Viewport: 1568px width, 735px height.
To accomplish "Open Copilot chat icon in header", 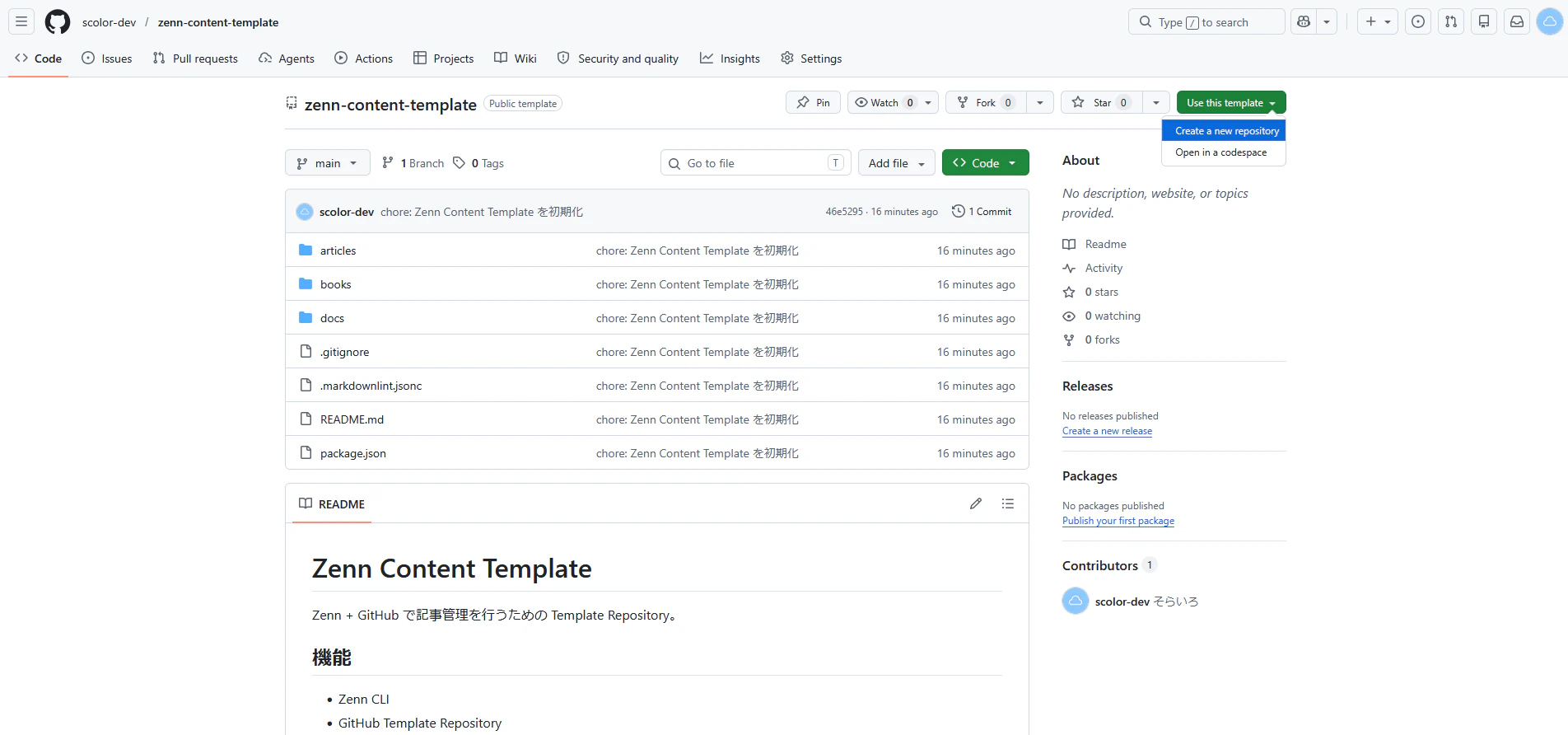I will point(1304,21).
